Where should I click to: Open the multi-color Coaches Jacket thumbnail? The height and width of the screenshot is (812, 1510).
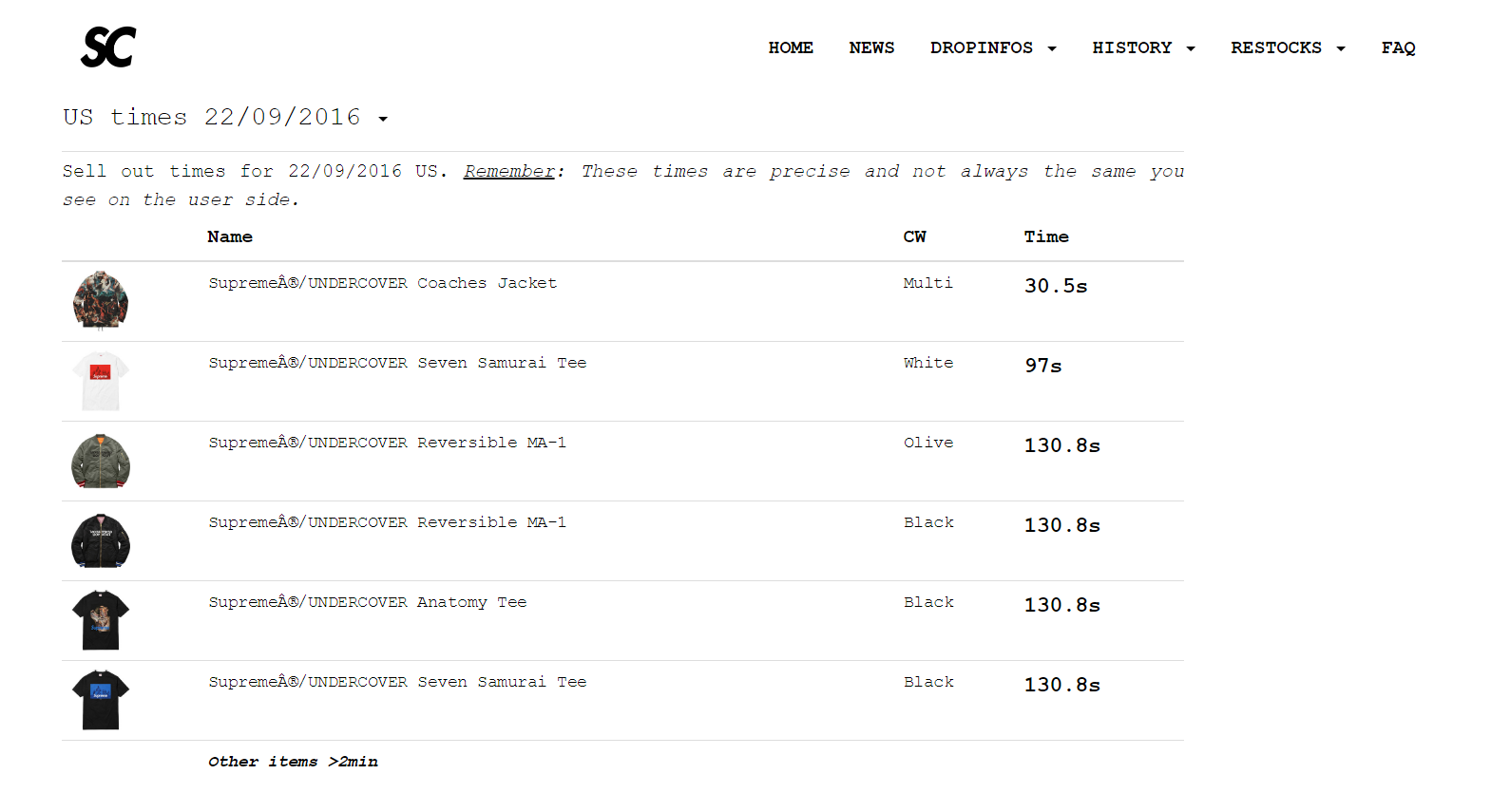(101, 300)
